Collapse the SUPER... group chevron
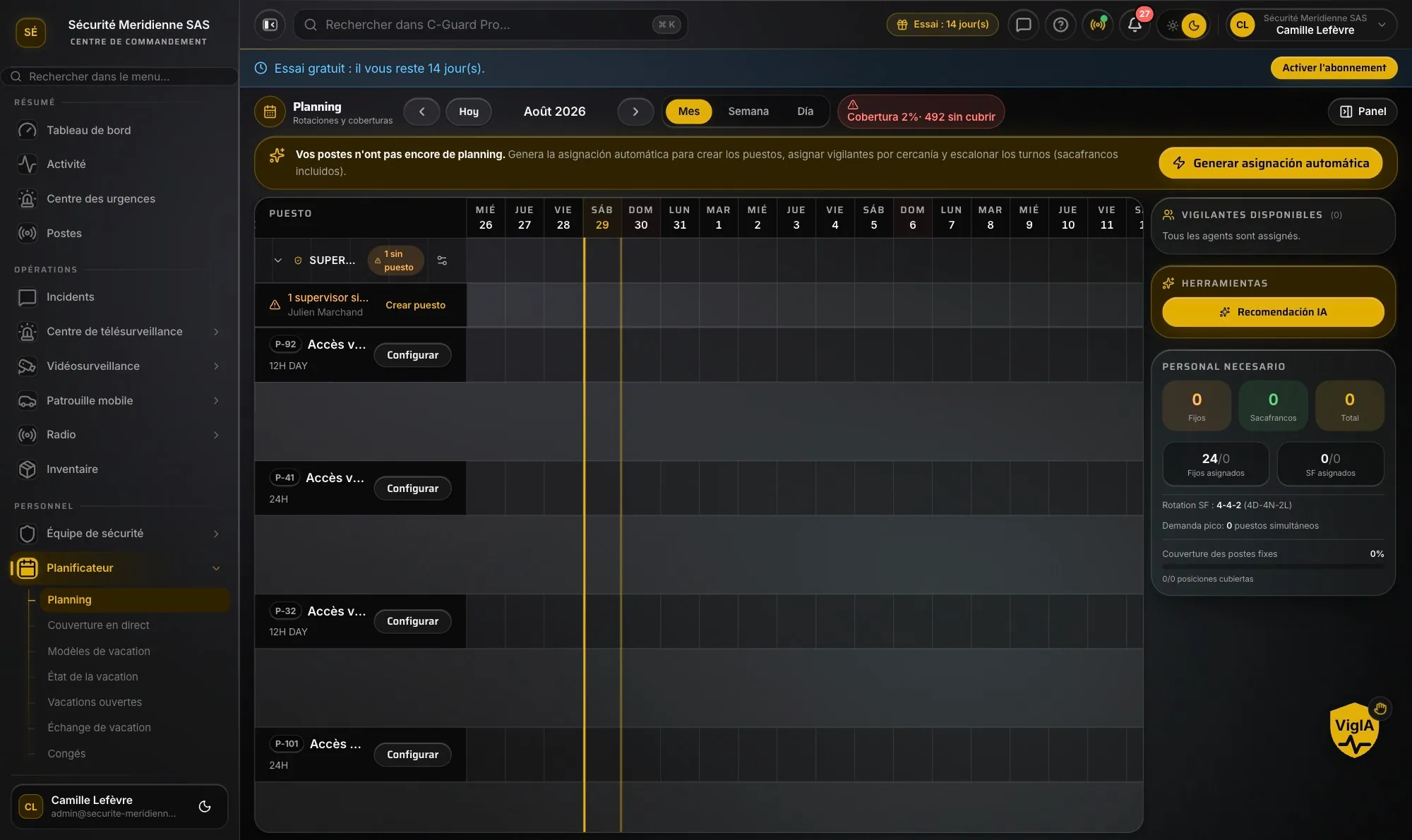The height and width of the screenshot is (840, 1412). pyautogui.click(x=277, y=260)
